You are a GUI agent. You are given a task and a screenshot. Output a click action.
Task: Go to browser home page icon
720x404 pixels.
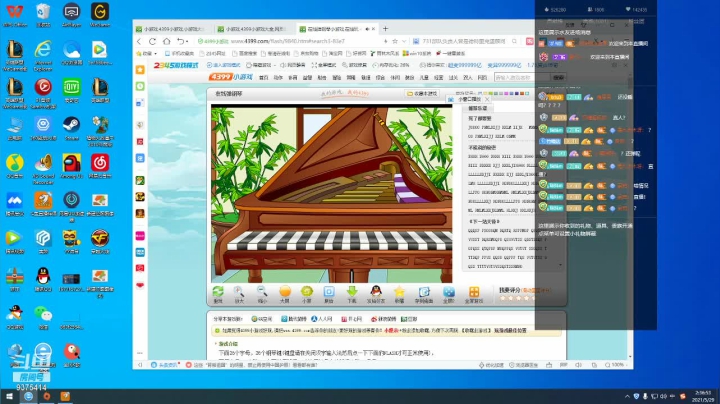point(166,41)
